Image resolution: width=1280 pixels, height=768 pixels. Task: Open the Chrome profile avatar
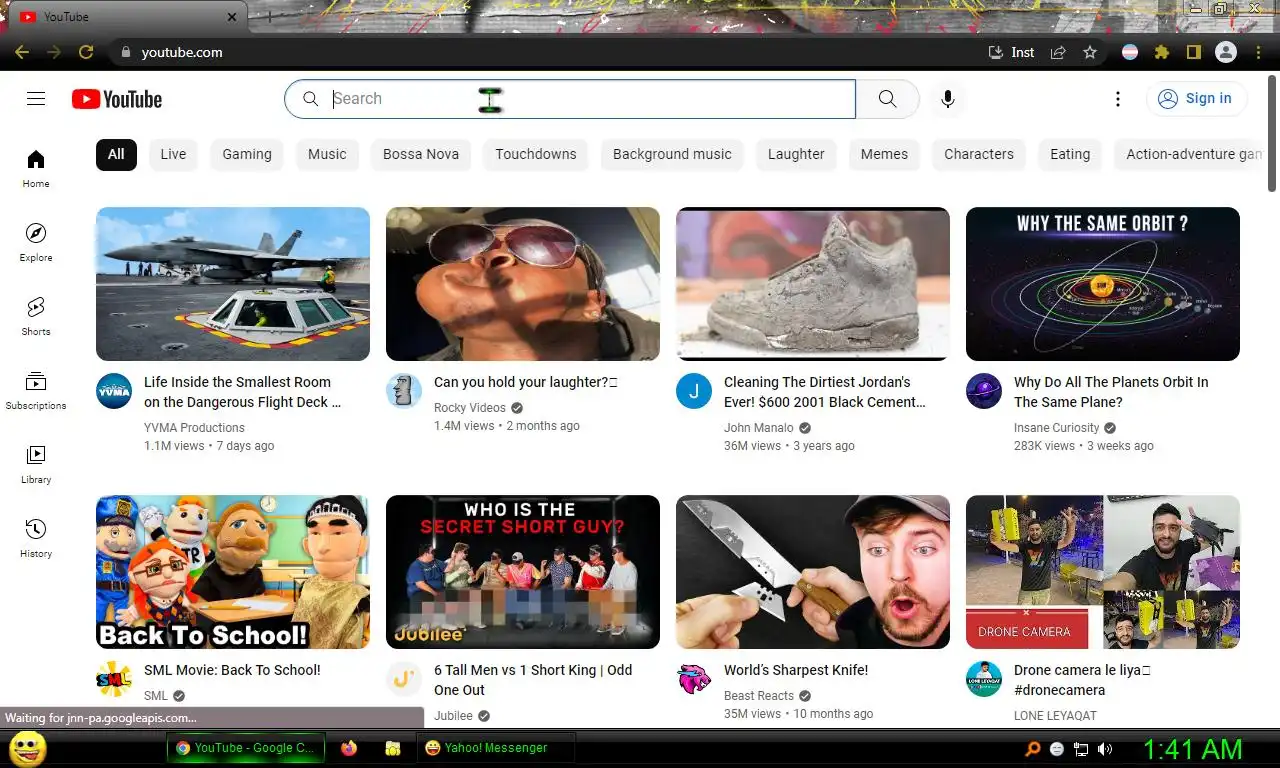[x=1226, y=52]
